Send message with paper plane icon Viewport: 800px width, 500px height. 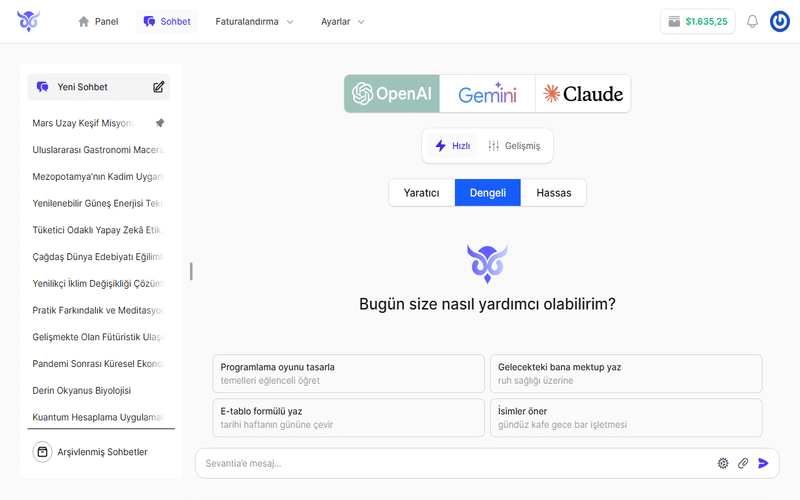point(764,463)
